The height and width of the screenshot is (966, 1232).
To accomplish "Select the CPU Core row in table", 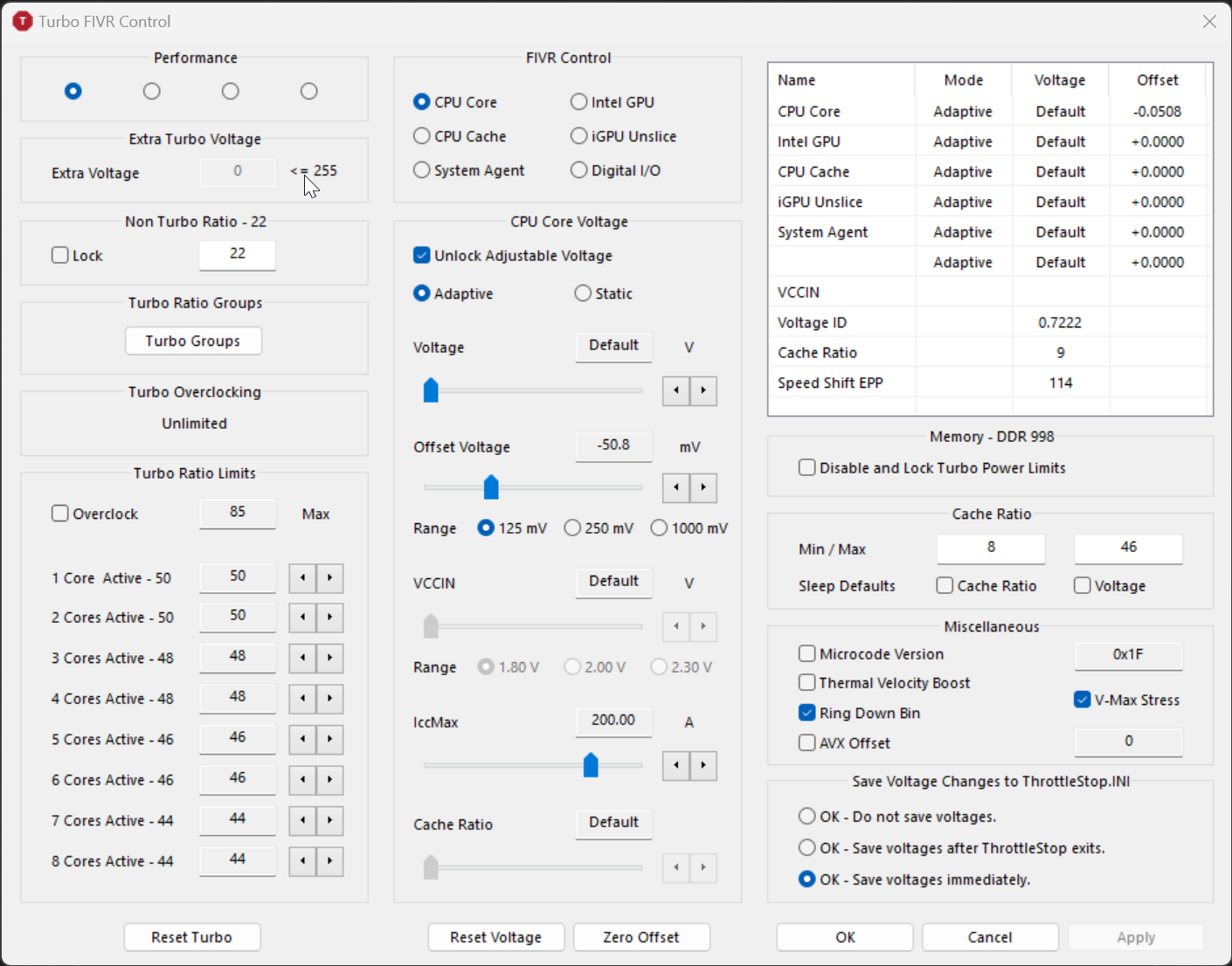I will pos(990,112).
